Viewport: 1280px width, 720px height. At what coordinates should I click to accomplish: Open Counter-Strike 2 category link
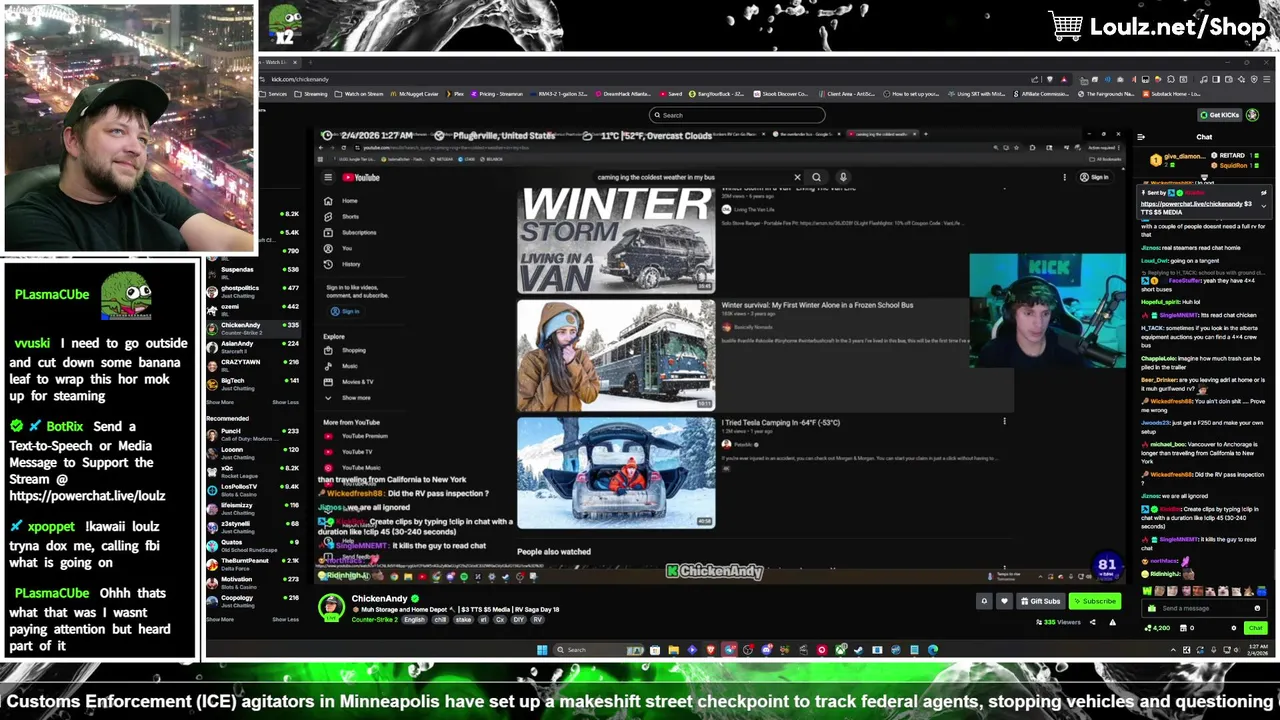coord(374,620)
